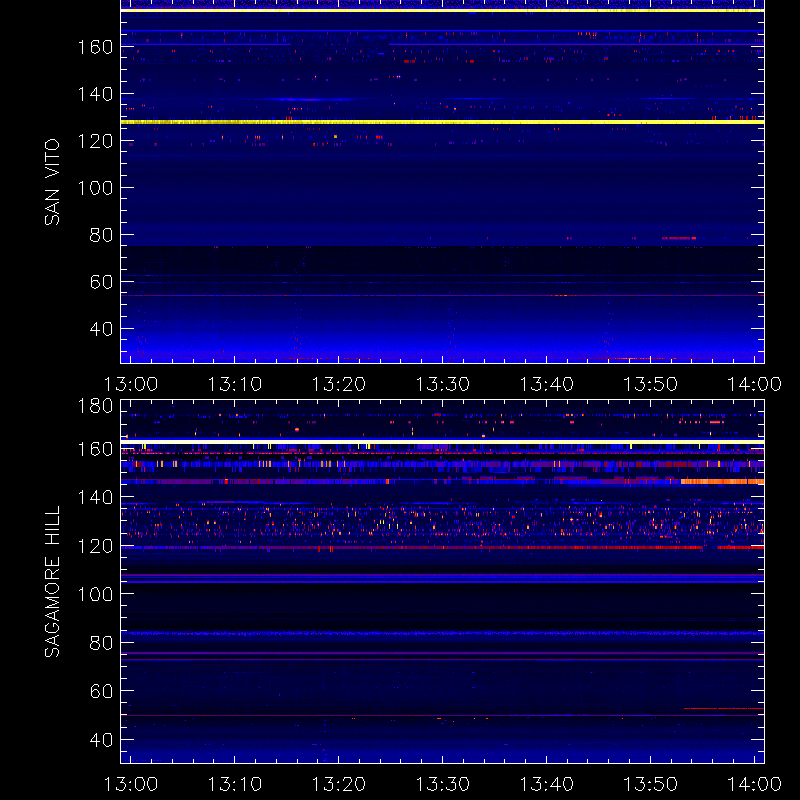Click the yellow band near 128 in San Vito spectrogram
The width and height of the screenshot is (800, 800).
(442, 122)
